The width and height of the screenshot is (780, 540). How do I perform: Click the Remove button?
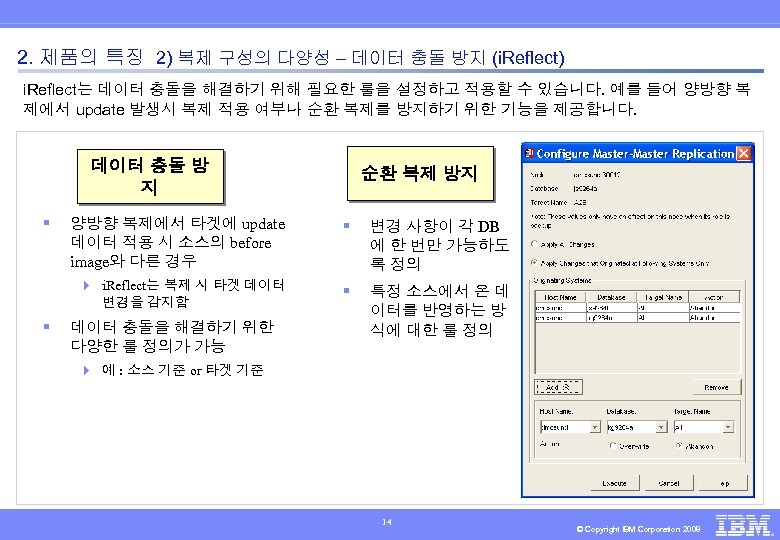point(716,387)
